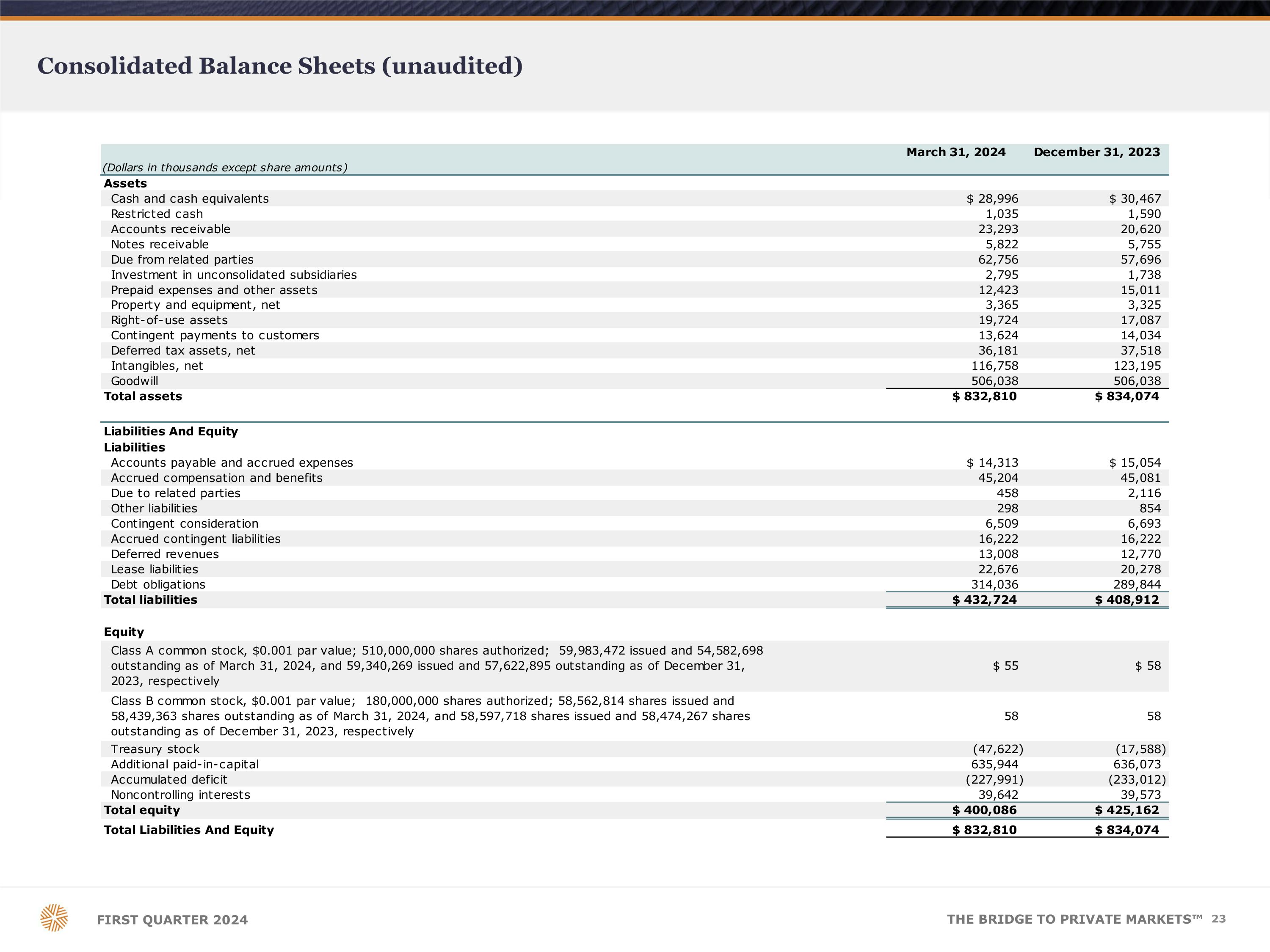This screenshot has width=1270, height=952.
Task: Click the orange starburst logo icon
Action: click(x=54, y=918)
